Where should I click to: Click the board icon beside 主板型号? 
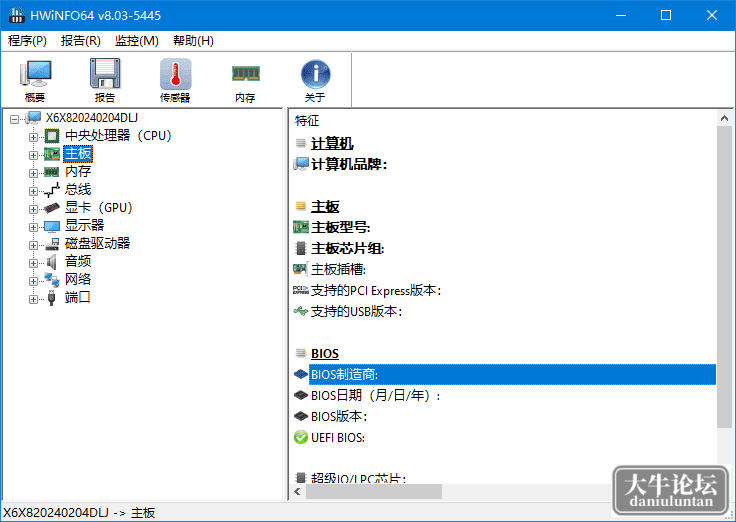(301, 227)
